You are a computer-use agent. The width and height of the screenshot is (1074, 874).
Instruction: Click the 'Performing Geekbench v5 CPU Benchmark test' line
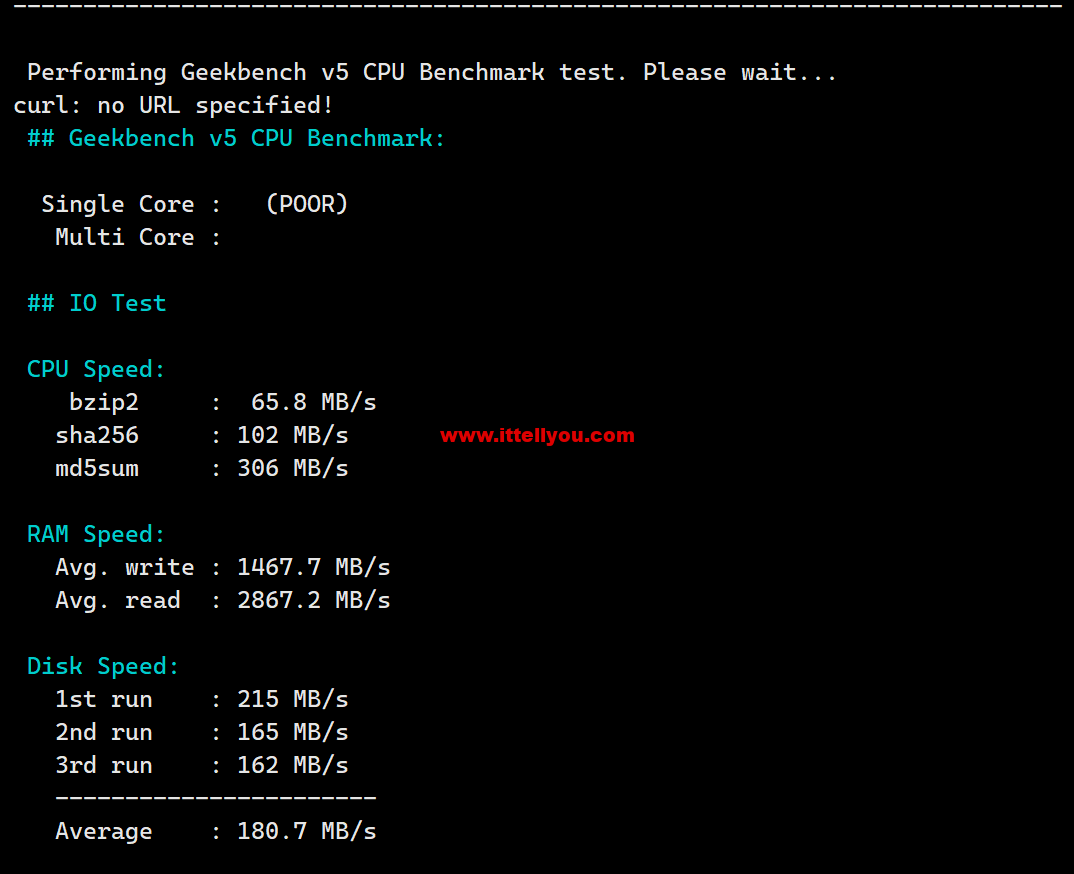click(432, 73)
